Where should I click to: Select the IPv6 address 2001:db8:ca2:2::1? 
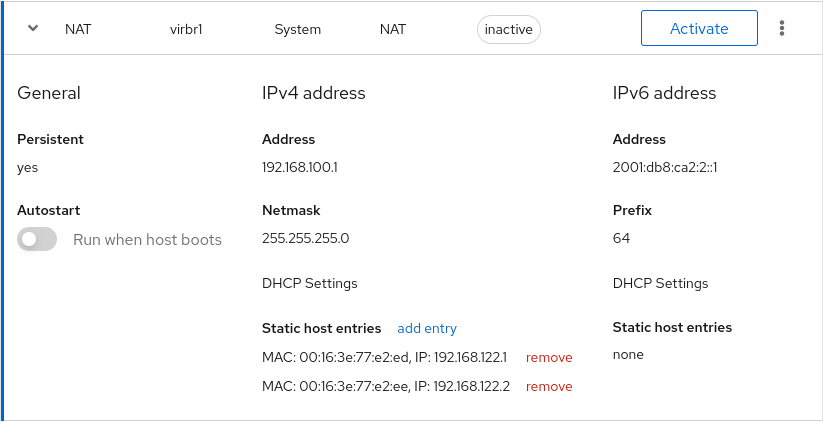[665, 167]
